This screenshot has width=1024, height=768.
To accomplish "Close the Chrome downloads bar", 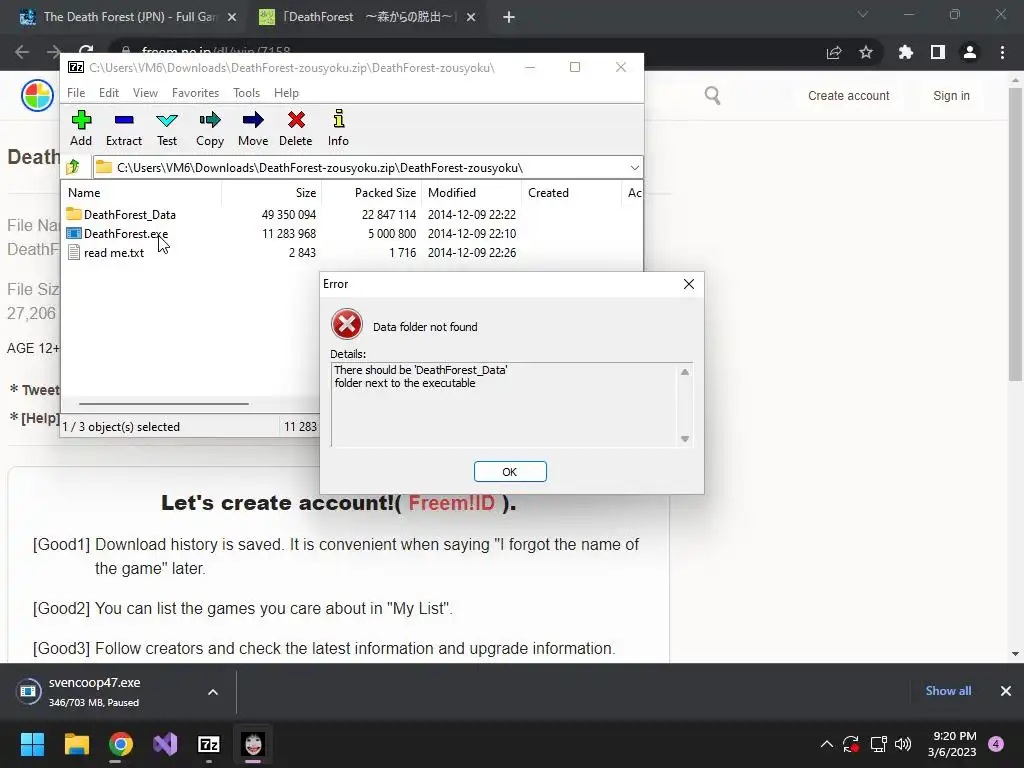I will pyautogui.click(x=1006, y=691).
